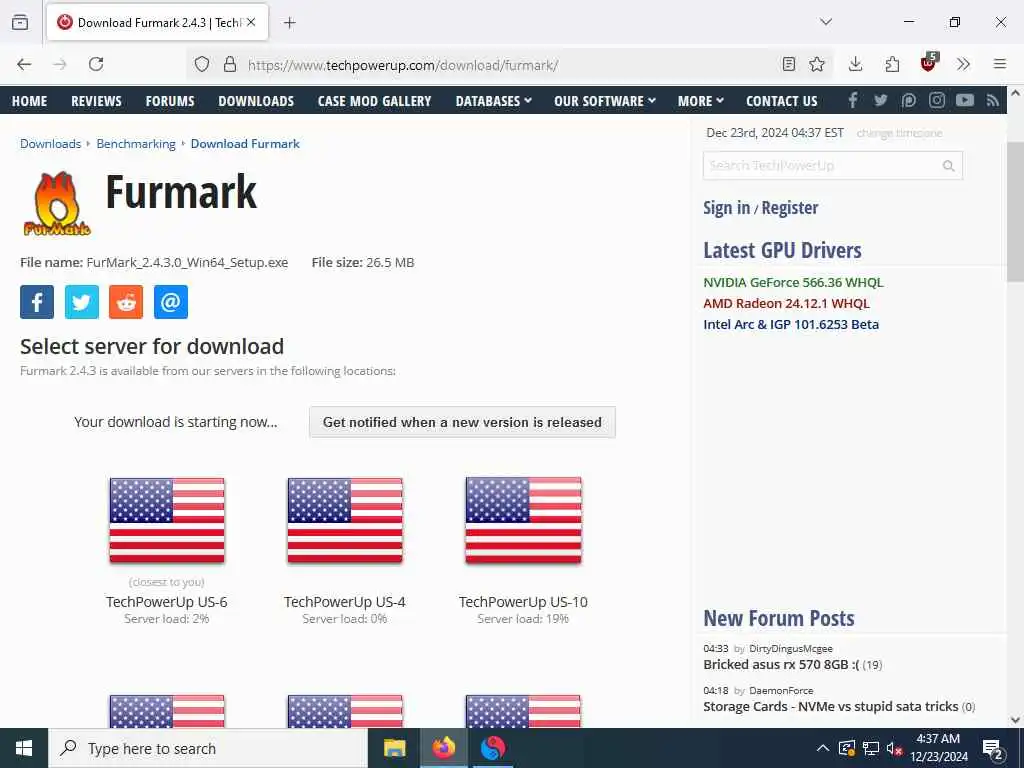Click the Sign in link
Image resolution: width=1024 pixels, height=768 pixels.
(726, 208)
